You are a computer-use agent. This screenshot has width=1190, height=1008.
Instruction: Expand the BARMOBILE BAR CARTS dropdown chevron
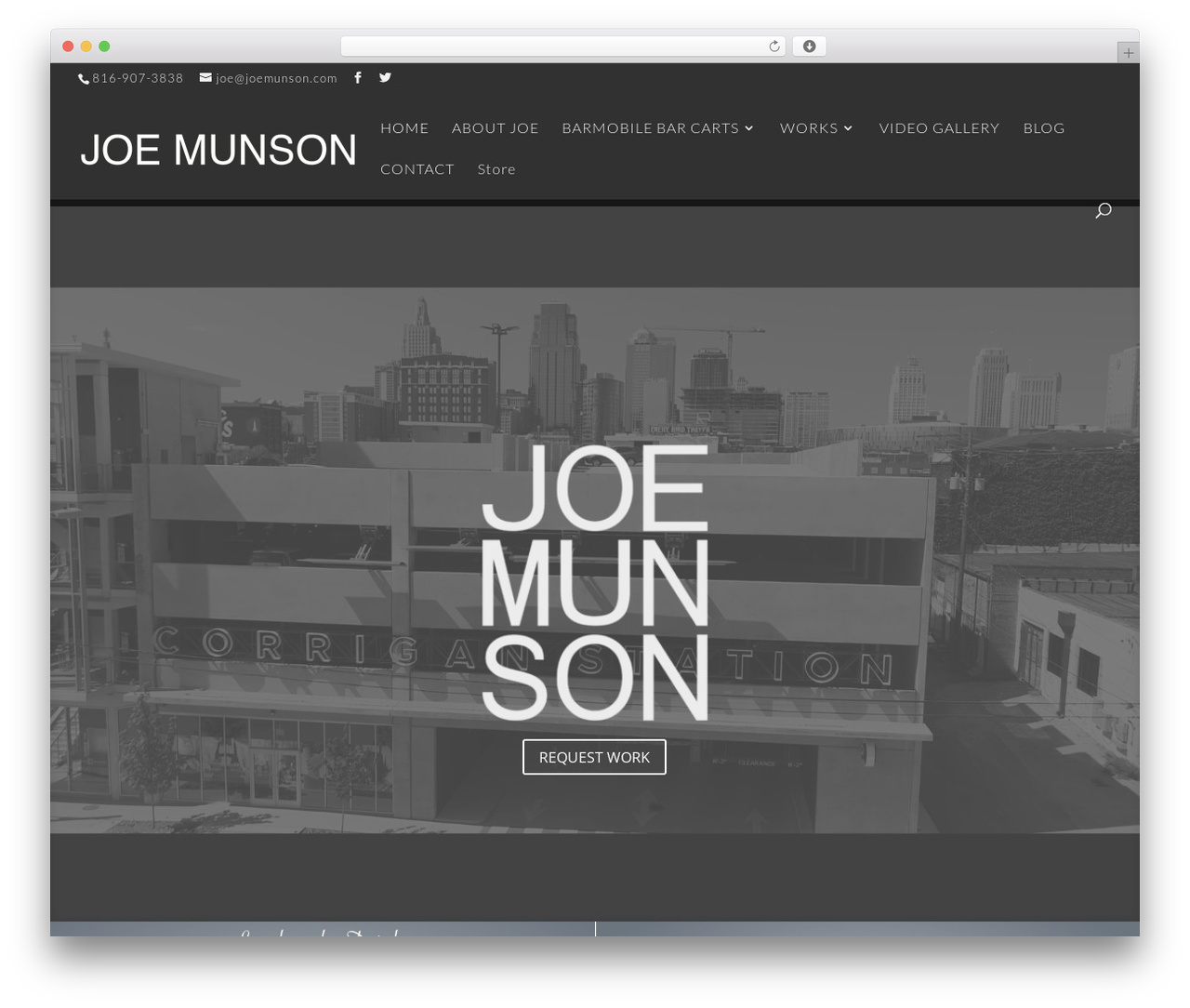[x=749, y=128]
